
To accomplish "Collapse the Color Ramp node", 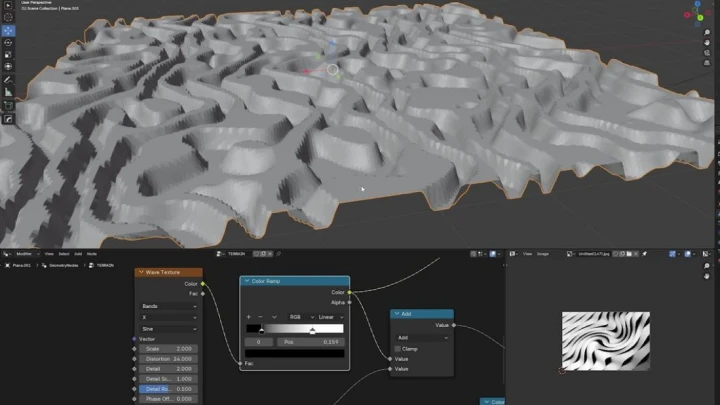I will (247, 281).
